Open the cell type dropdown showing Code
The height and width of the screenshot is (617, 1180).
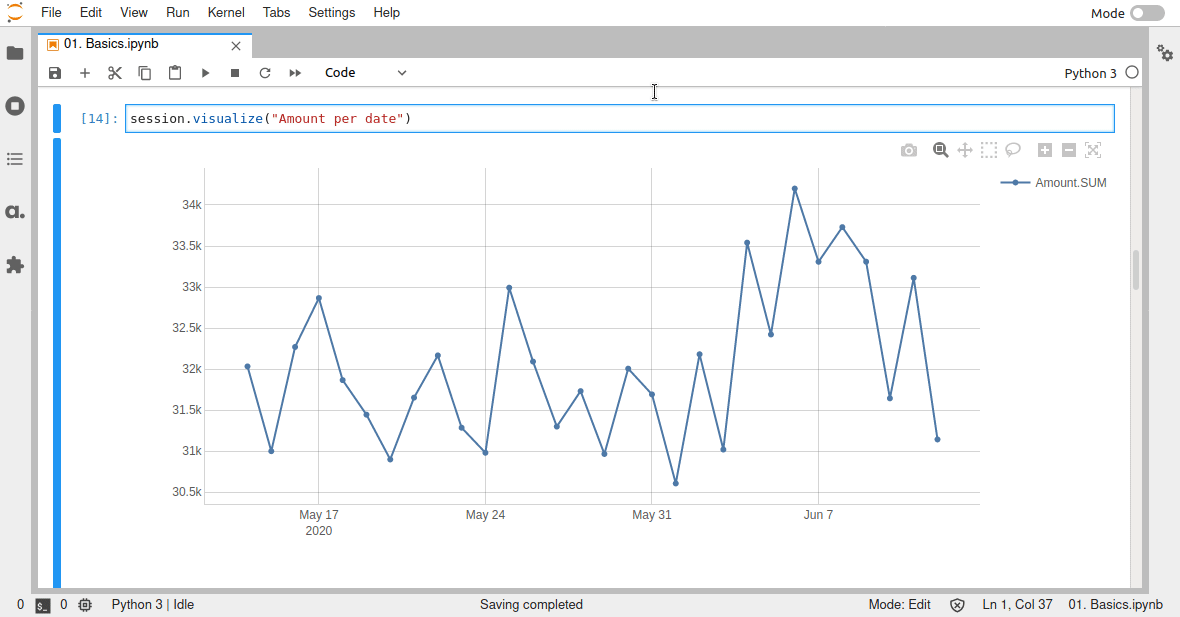(365, 73)
